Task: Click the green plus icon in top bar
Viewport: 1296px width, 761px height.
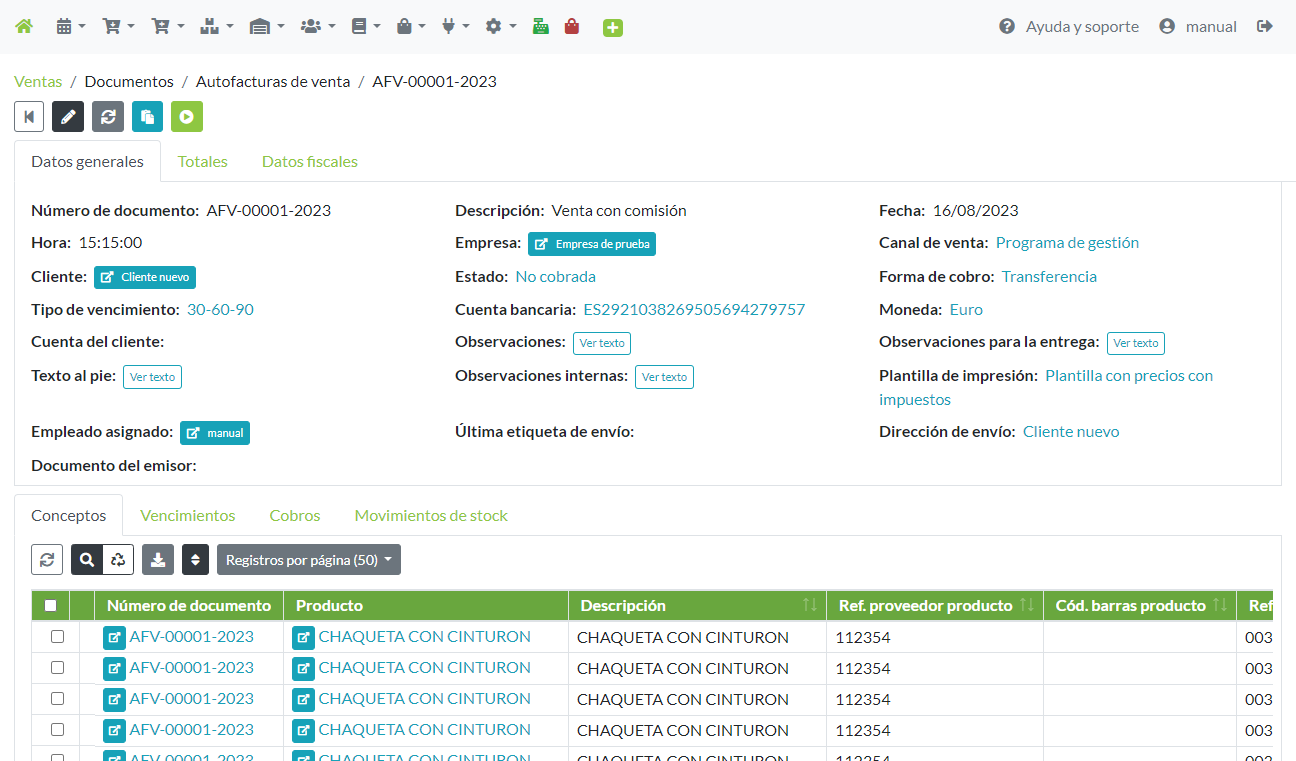Action: pos(613,28)
